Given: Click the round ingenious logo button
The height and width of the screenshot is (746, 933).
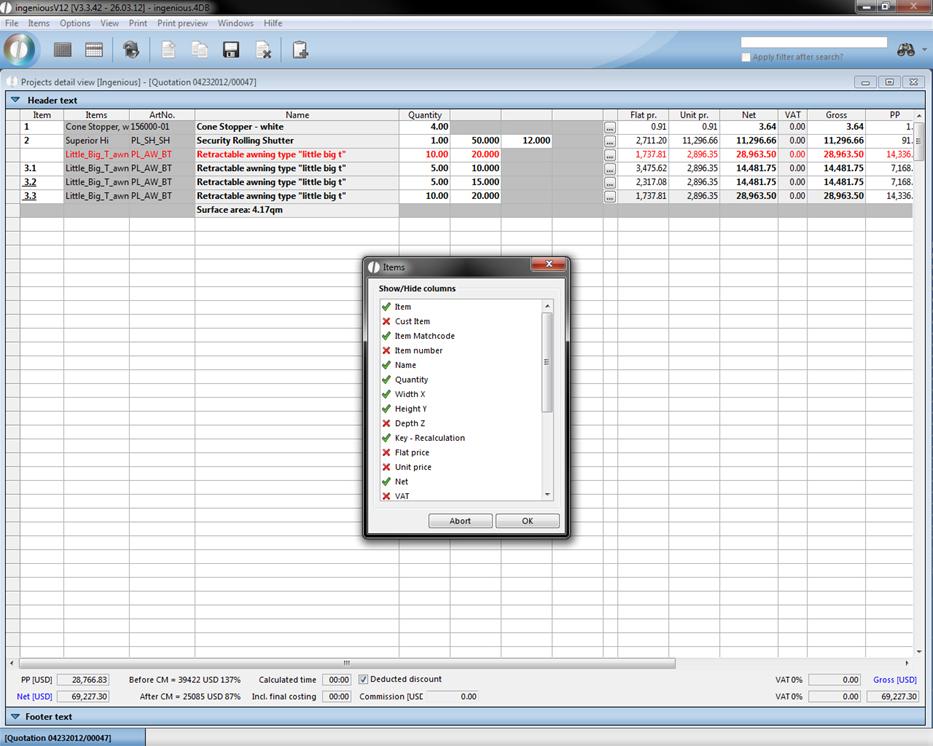Looking at the screenshot, I should tap(20, 49).
